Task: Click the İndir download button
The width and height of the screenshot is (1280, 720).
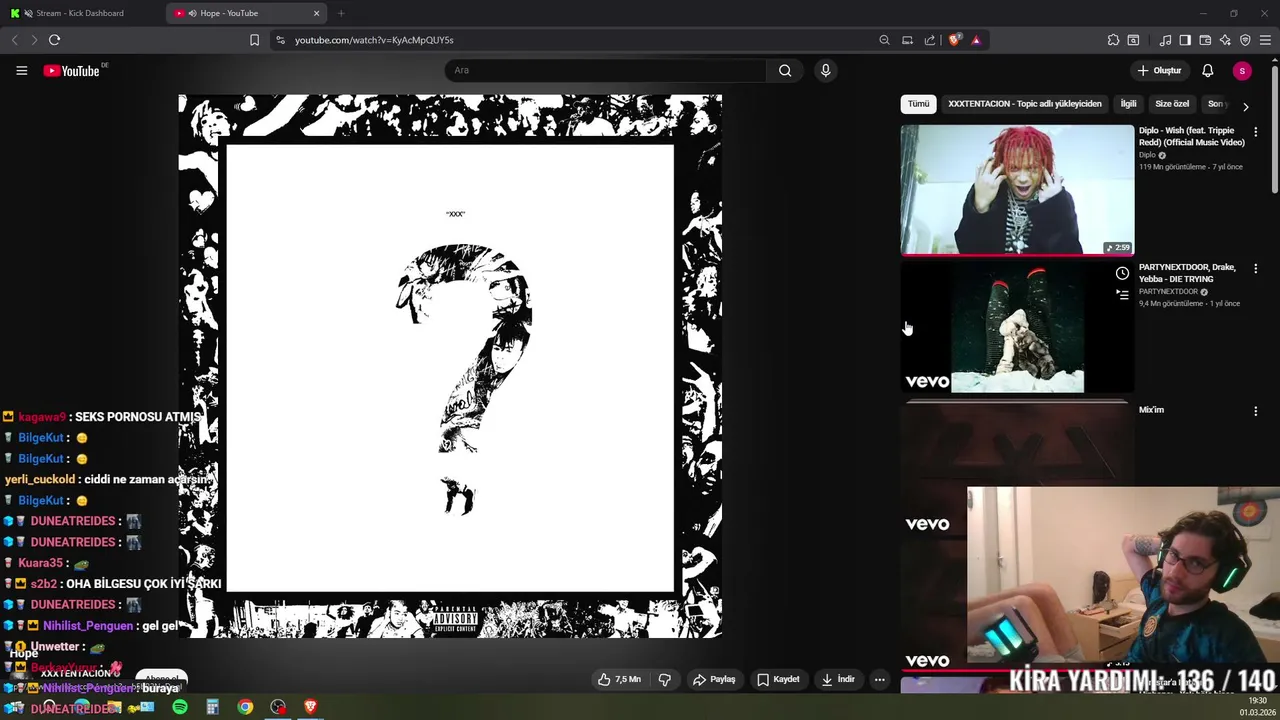Action: click(838, 679)
